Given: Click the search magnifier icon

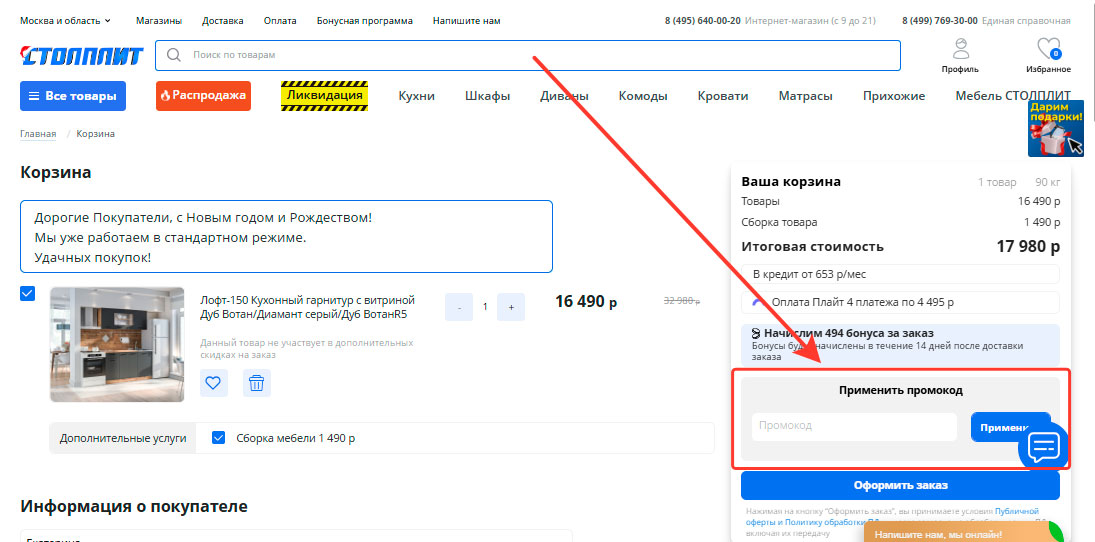Looking at the screenshot, I should click(x=174, y=54).
